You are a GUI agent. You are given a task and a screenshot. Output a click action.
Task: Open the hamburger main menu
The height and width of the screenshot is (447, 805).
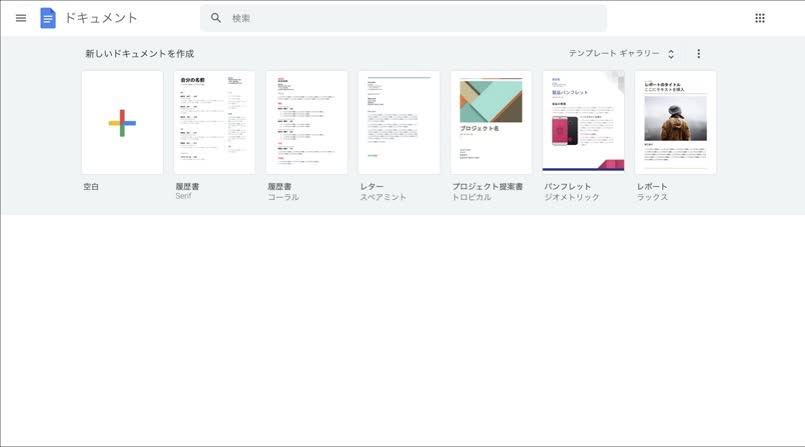tap(21, 18)
